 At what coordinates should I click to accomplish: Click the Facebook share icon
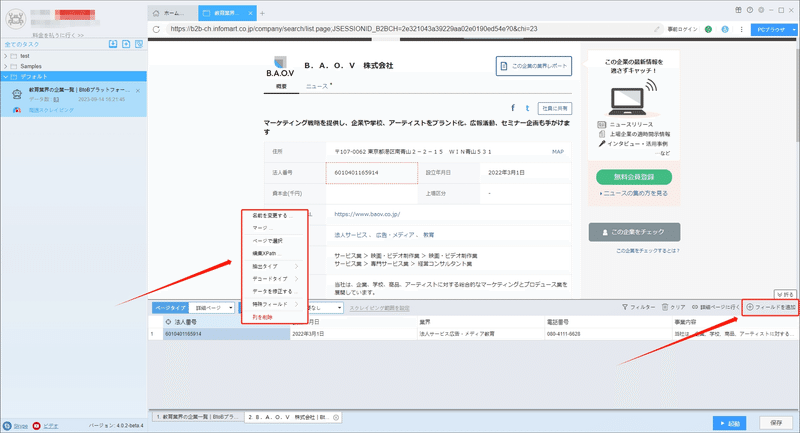coord(513,108)
